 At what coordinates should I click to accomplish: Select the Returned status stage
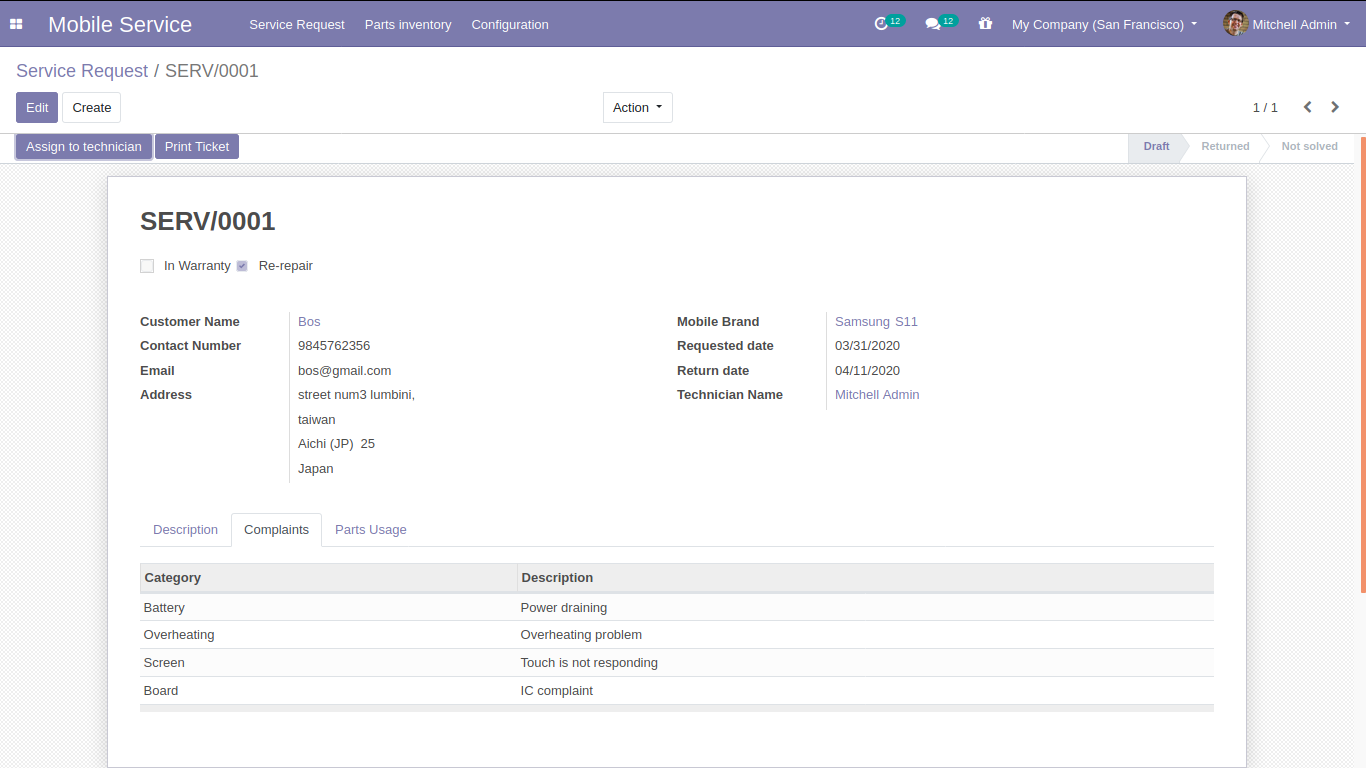coord(1225,147)
